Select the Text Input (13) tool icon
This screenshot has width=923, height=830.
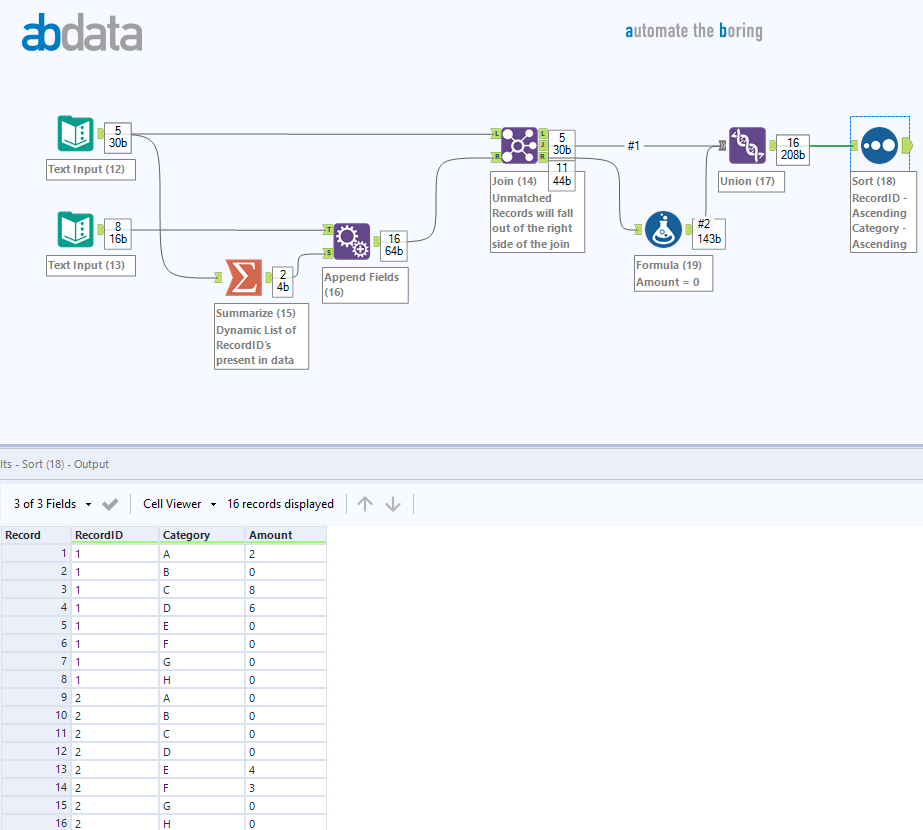pyautogui.click(x=75, y=230)
